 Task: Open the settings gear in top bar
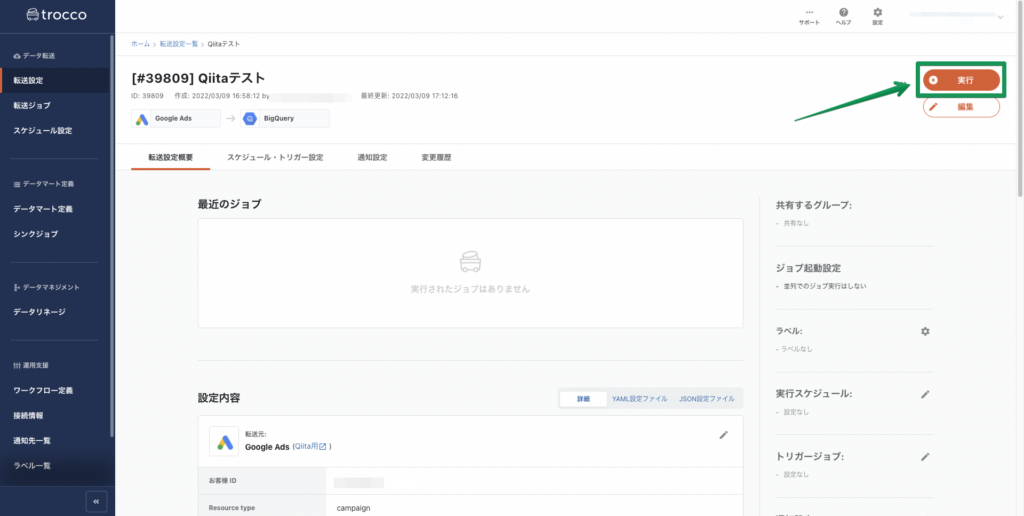[x=877, y=15]
